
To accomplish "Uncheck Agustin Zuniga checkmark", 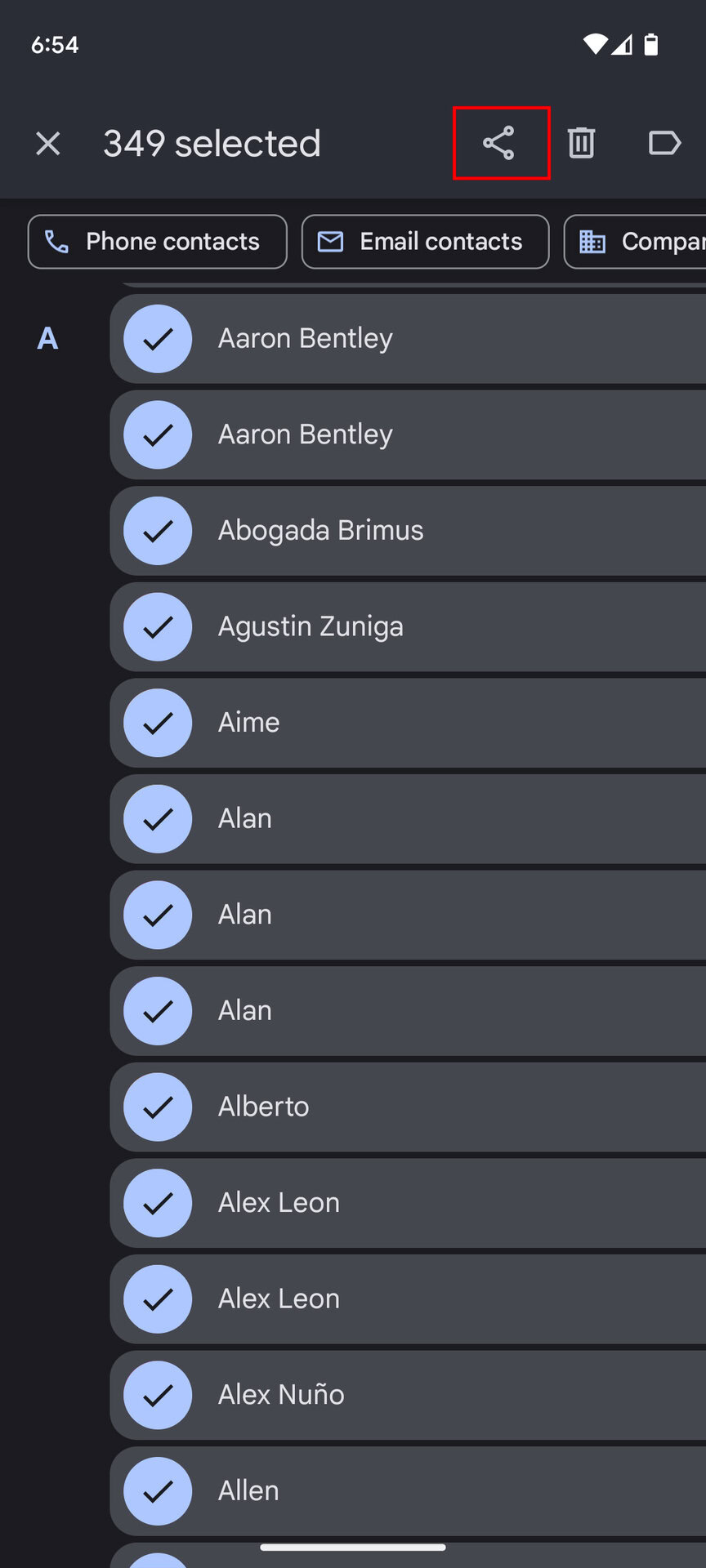I will (158, 626).
